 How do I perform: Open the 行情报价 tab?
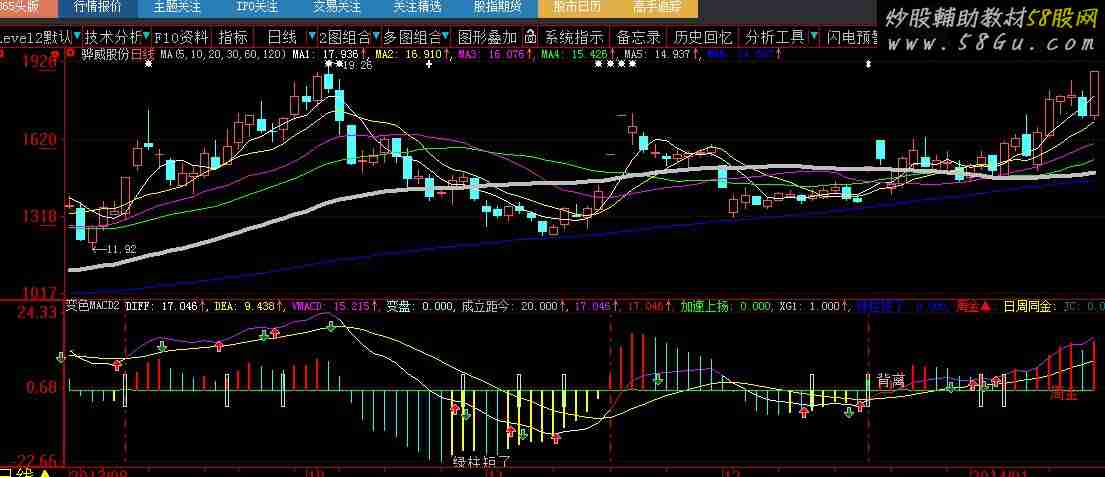(x=97, y=8)
